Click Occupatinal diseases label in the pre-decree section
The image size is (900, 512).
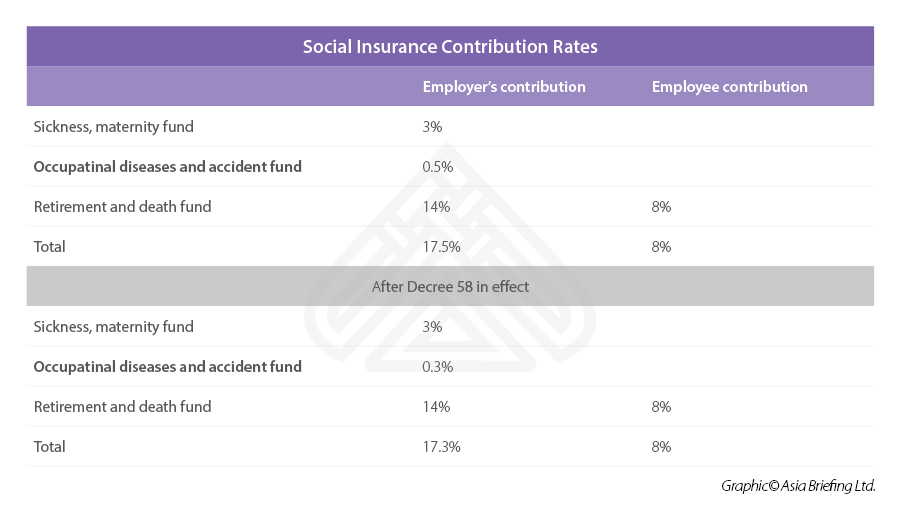coord(167,167)
